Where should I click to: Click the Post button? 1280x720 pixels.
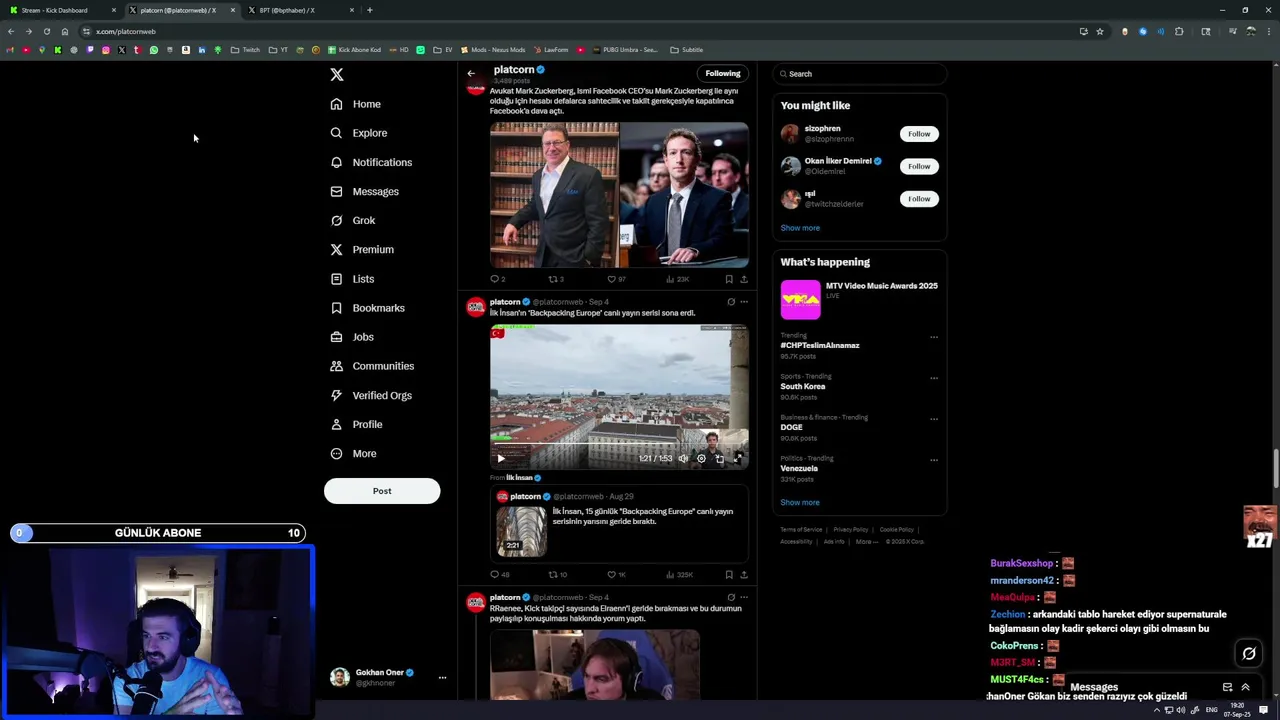tap(382, 491)
